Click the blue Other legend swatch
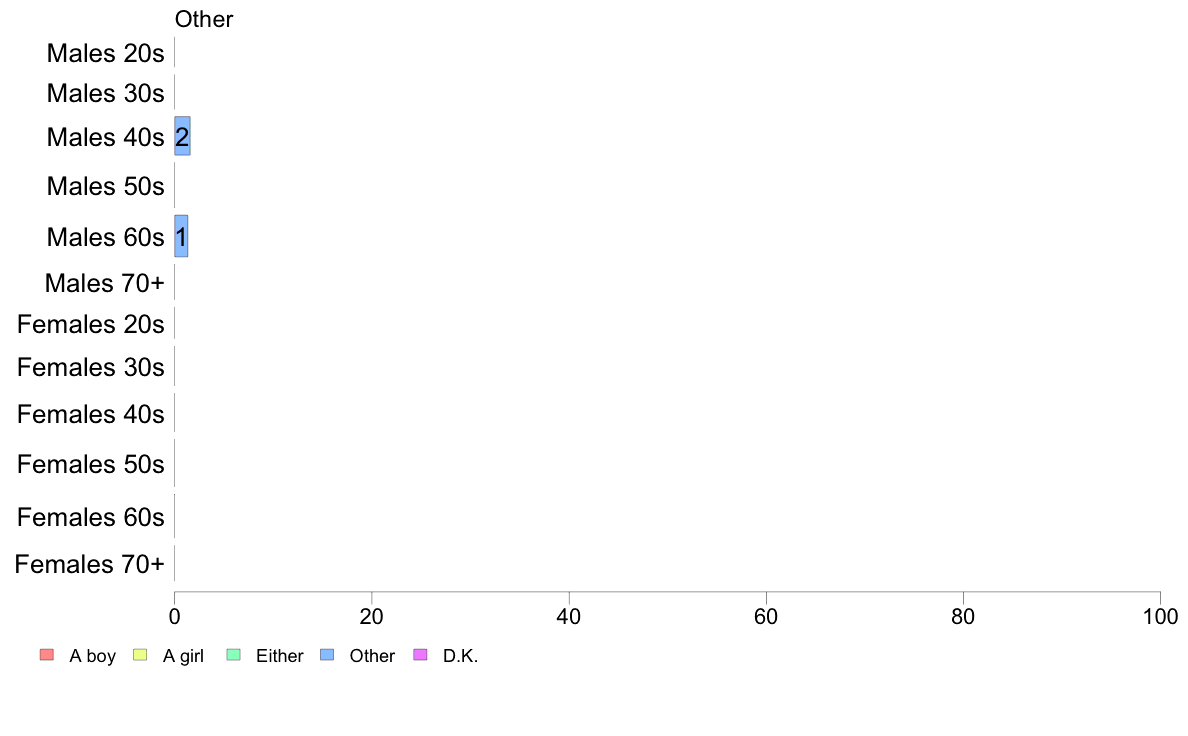The image size is (1188, 736). (x=327, y=655)
